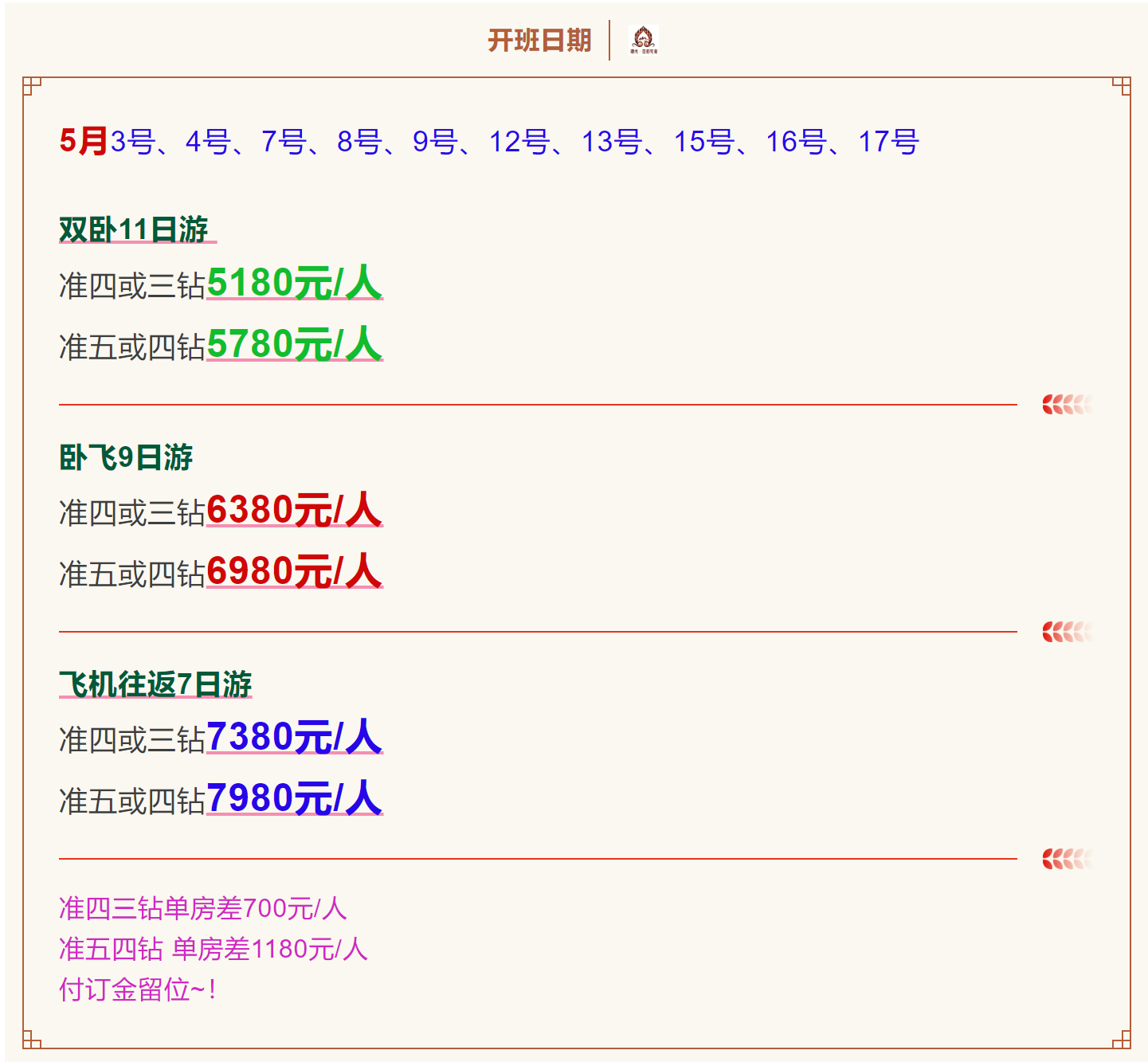
Task: Click 准五或四钻 label beside 5780元/人
Action: (x=132, y=347)
